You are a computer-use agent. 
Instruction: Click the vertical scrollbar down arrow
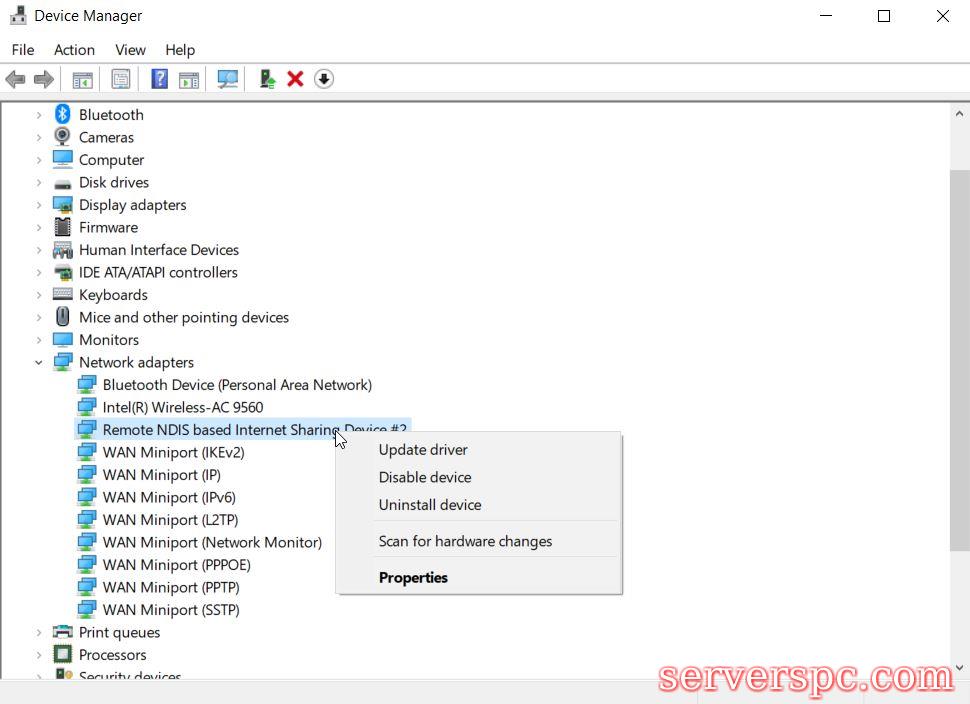(959, 667)
